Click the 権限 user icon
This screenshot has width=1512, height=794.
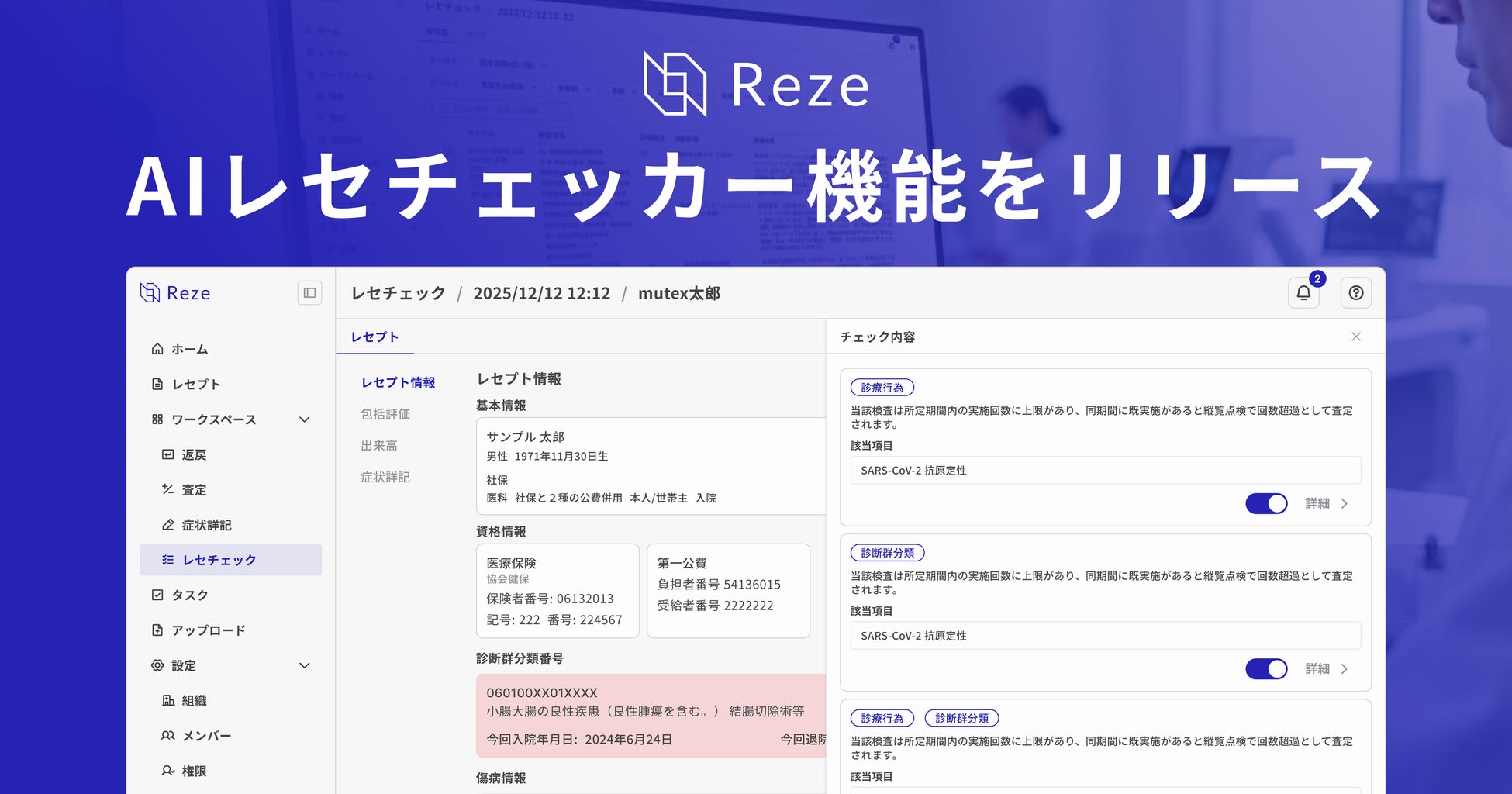(167, 771)
